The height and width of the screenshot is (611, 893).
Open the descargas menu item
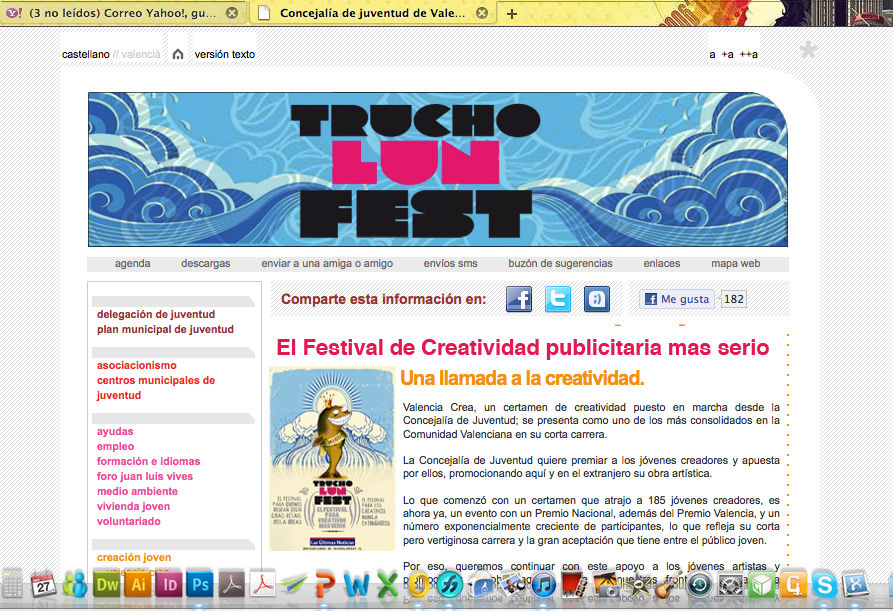point(206,264)
